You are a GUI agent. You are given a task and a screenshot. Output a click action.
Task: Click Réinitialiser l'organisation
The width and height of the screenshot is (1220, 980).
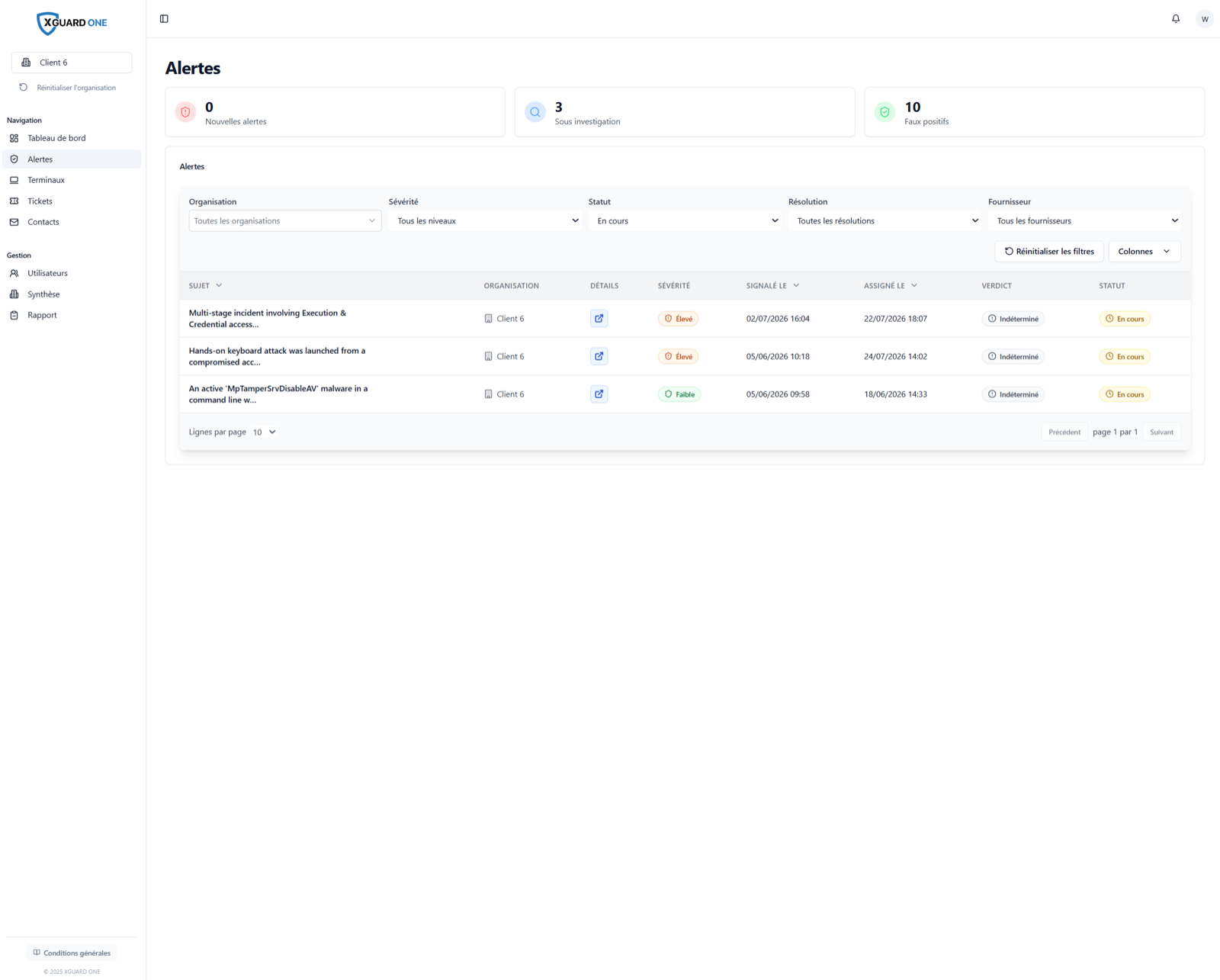pos(69,88)
